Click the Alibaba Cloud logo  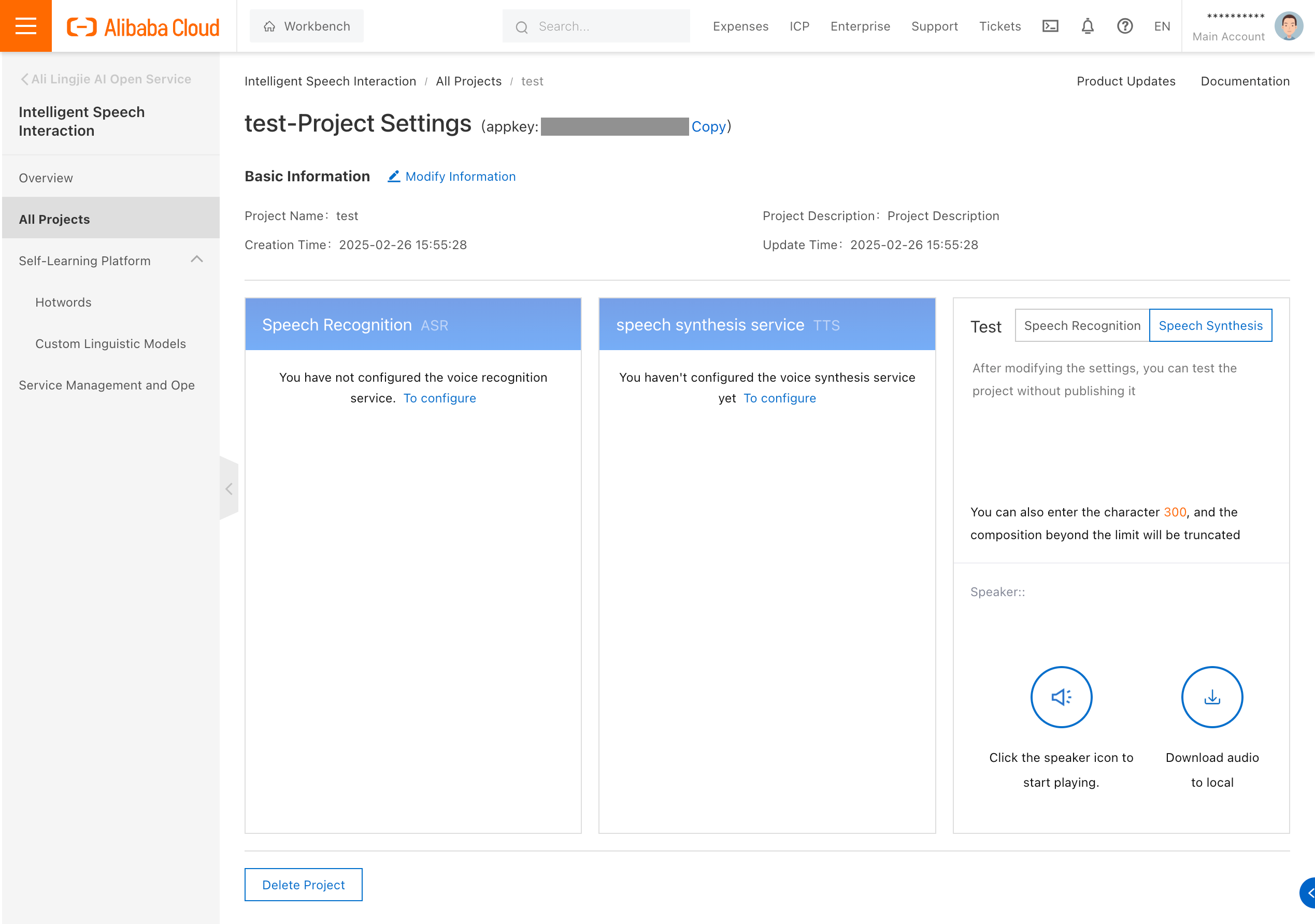[143, 27]
